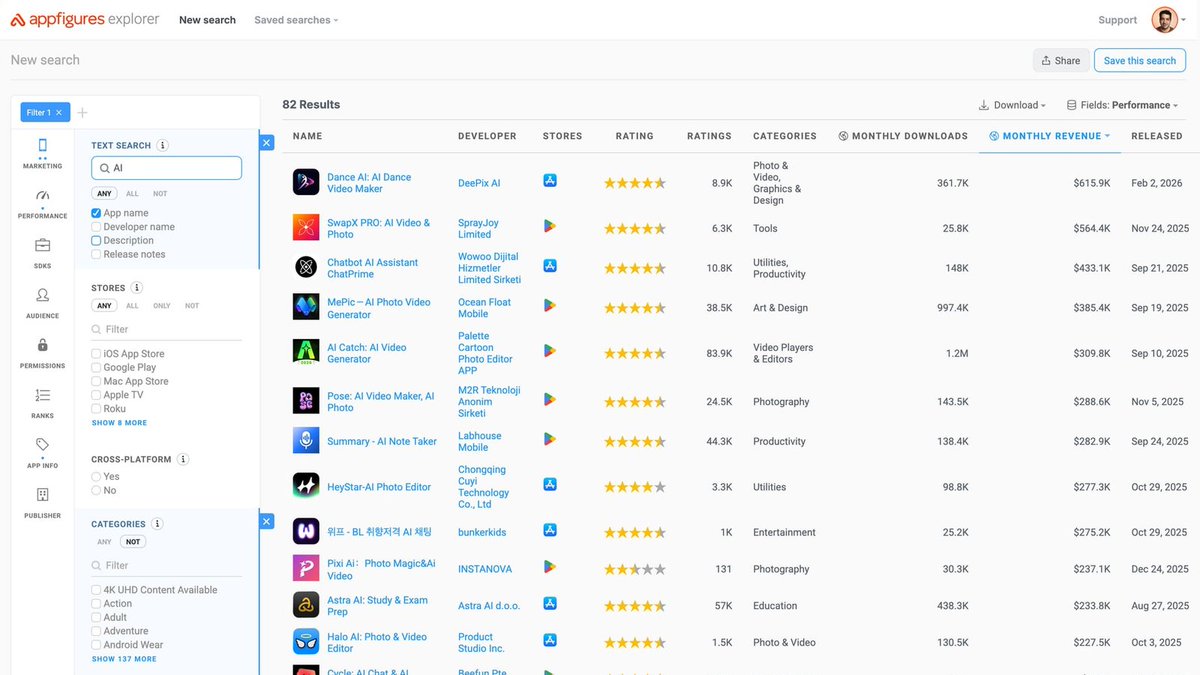
Task: Click the text search input field
Action: pos(166,168)
